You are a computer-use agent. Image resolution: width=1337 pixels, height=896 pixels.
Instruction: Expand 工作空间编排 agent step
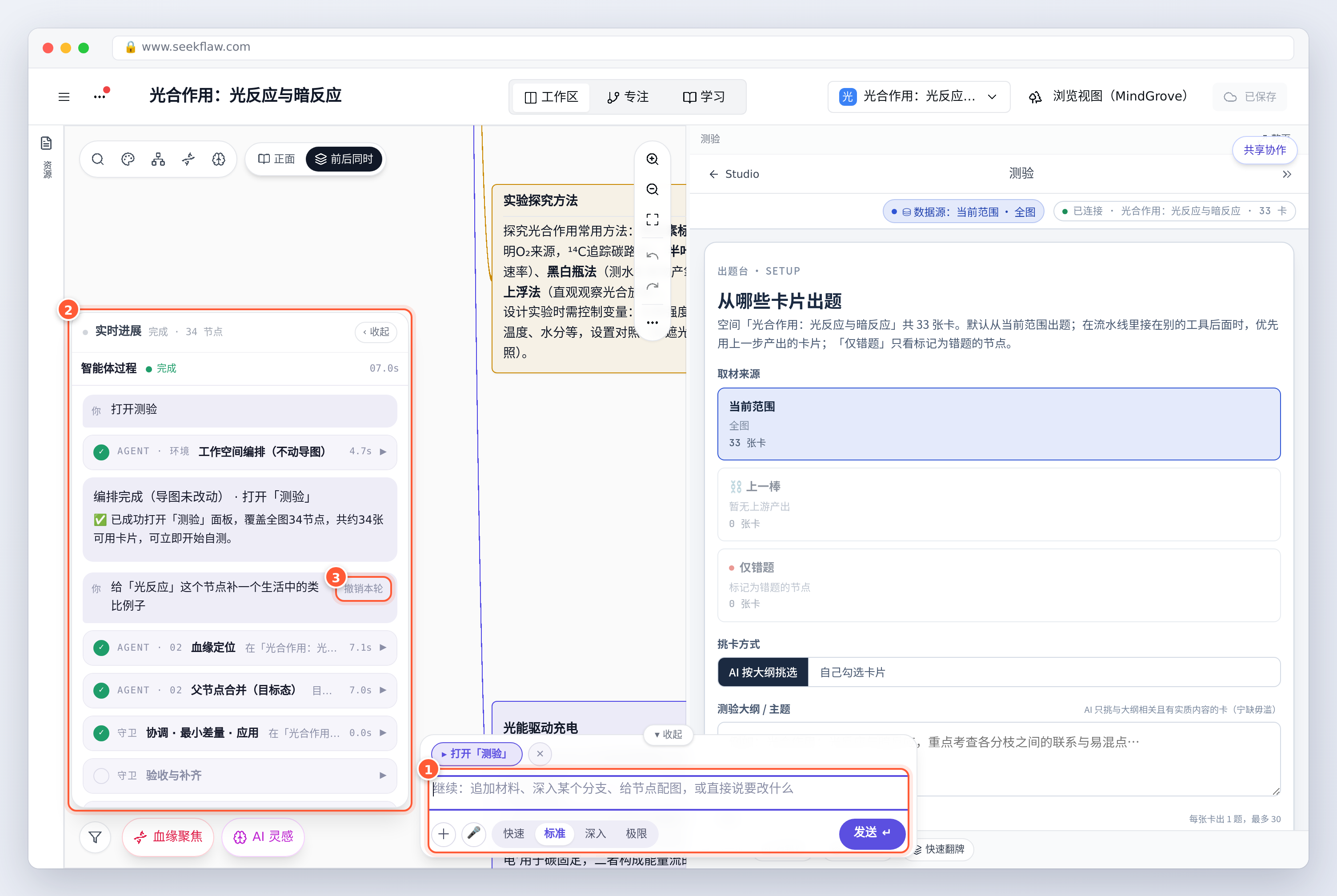coord(240,452)
